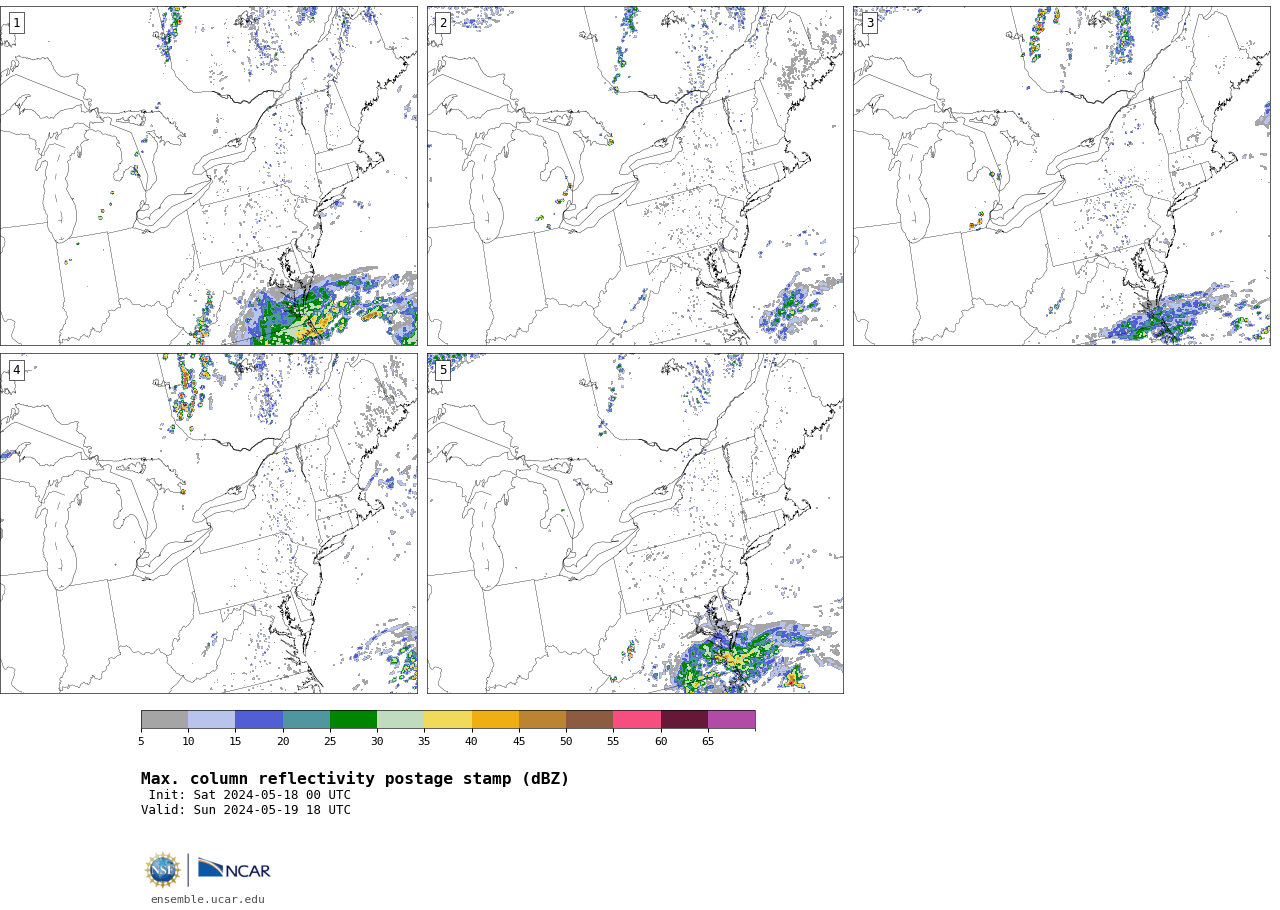Click the number 3 panel label
This screenshot has height=910, width=1280.
(870, 23)
